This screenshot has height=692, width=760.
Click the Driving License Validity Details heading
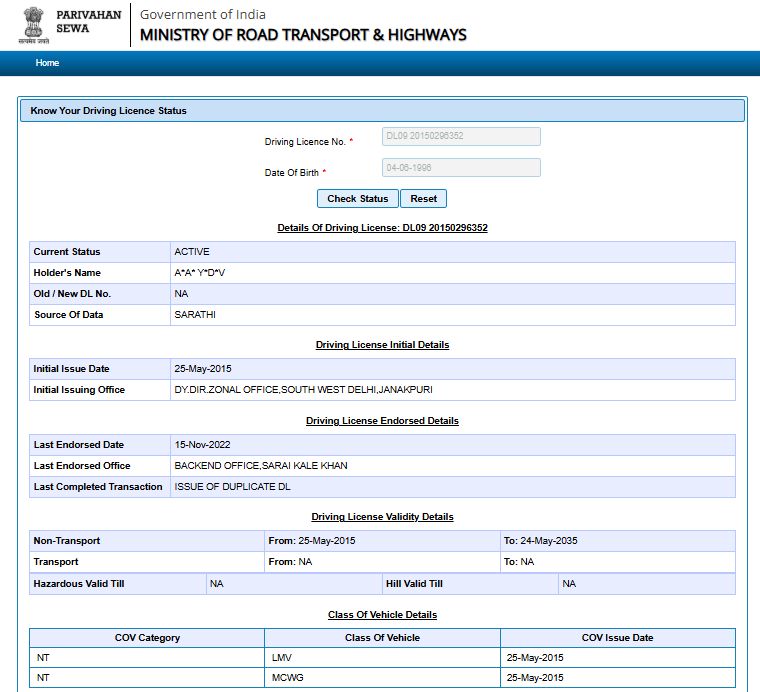(382, 517)
